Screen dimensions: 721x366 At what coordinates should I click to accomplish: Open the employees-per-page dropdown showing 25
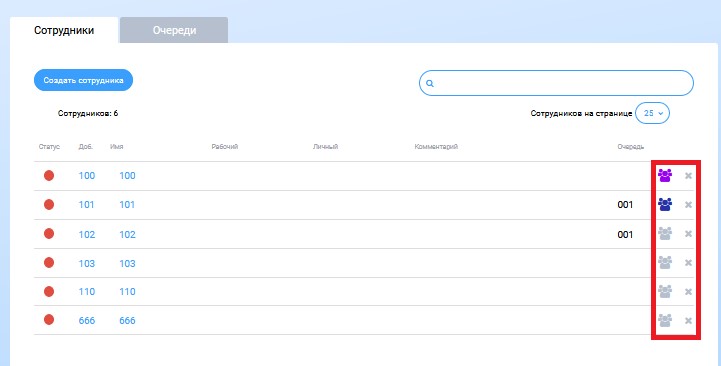652,113
